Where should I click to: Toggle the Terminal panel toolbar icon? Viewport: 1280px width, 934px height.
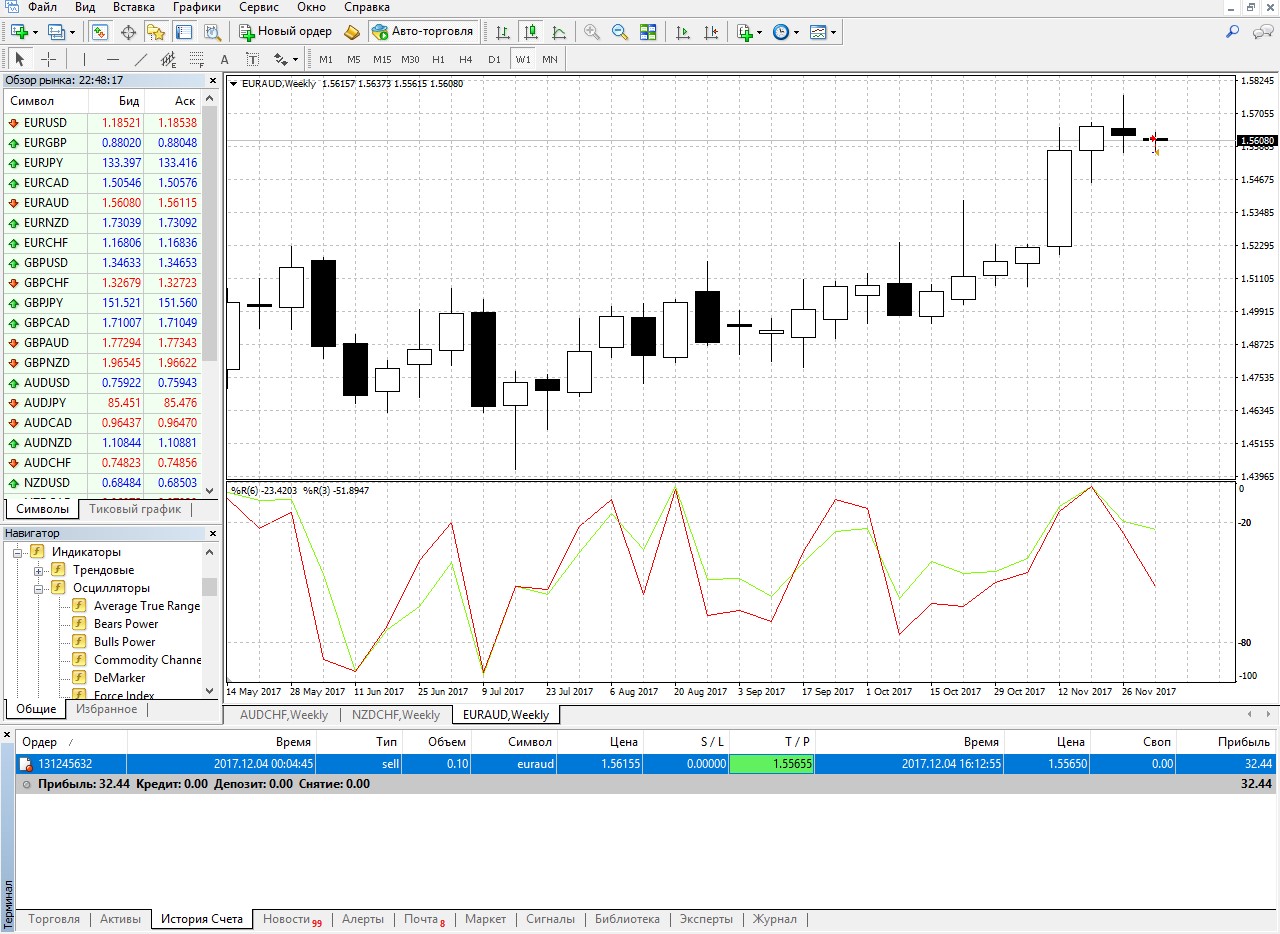184,32
